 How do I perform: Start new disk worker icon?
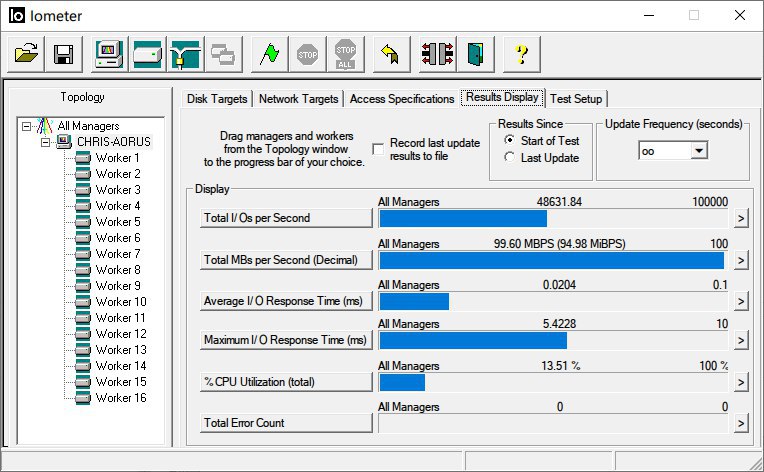(148, 54)
